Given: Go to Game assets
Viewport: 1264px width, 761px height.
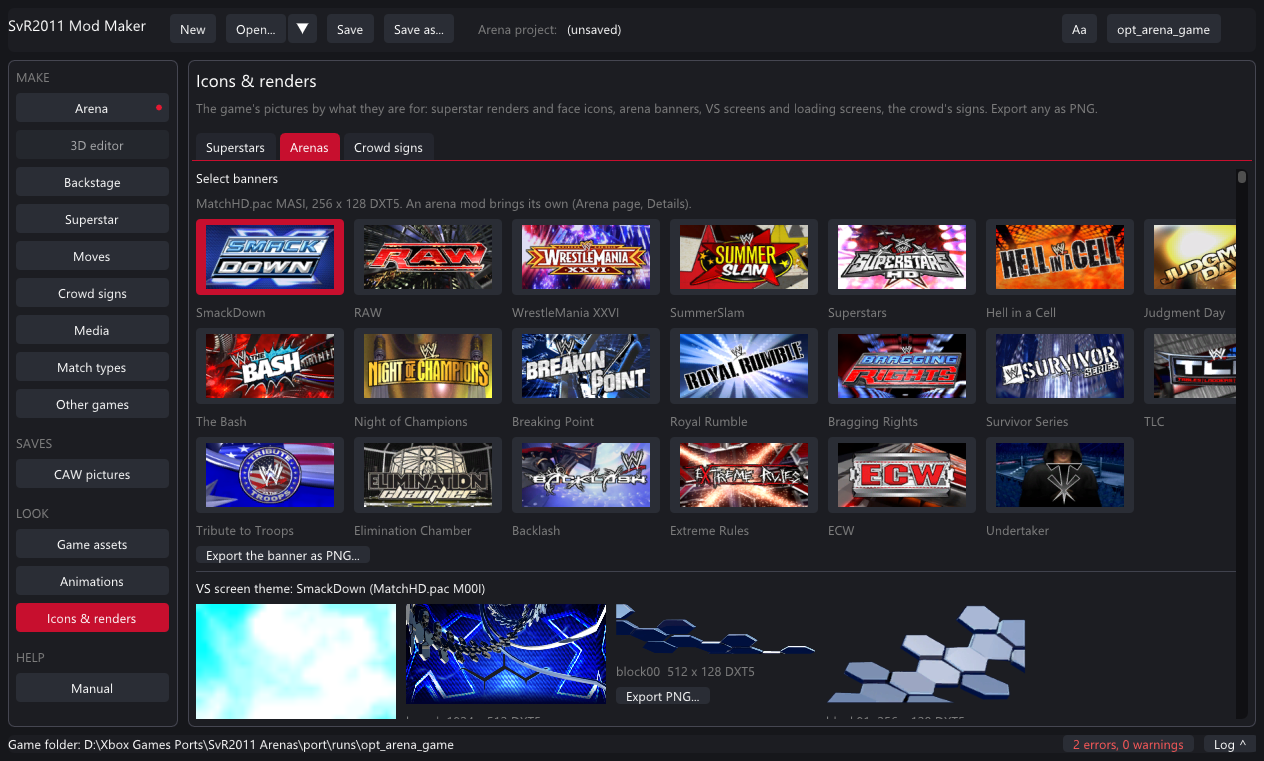Looking at the screenshot, I should pyautogui.click(x=92, y=544).
